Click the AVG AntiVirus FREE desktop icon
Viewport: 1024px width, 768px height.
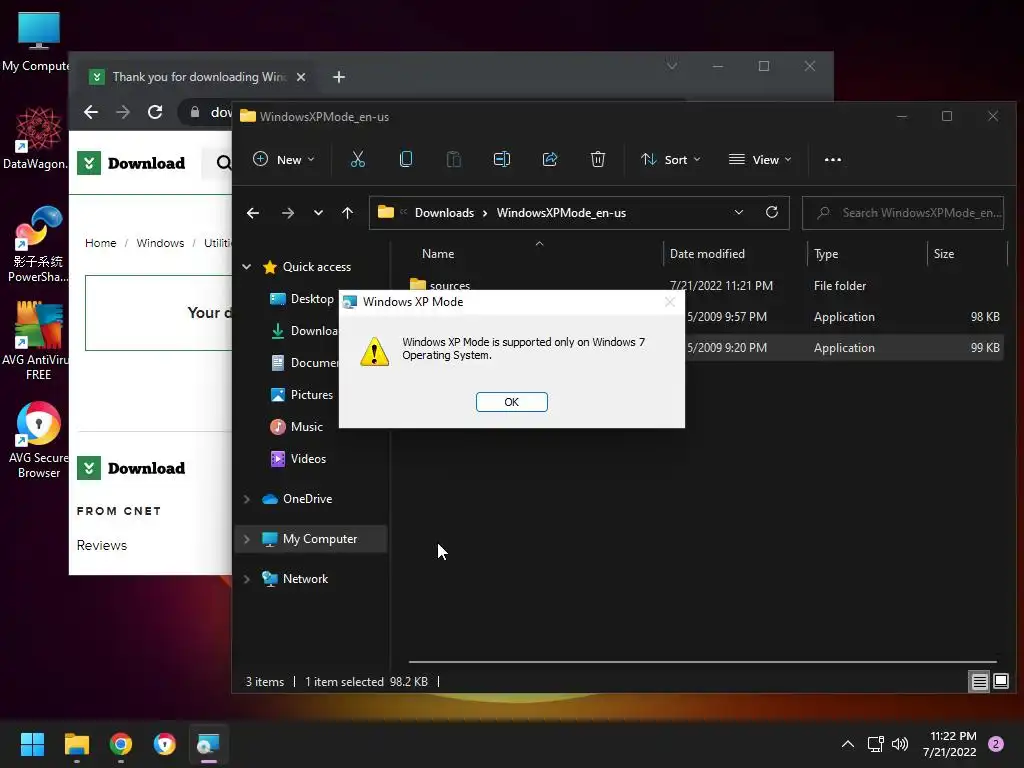(38, 341)
